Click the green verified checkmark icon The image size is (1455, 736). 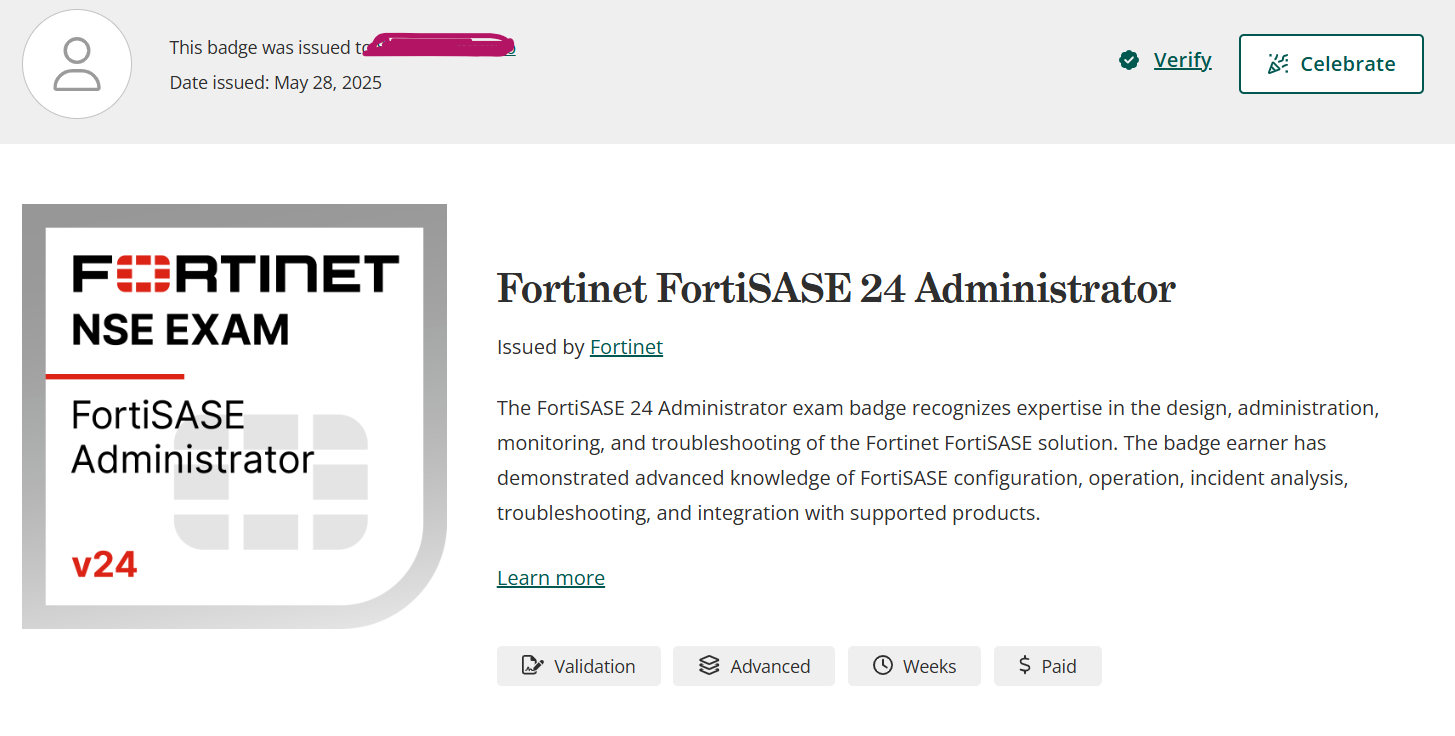(1129, 61)
